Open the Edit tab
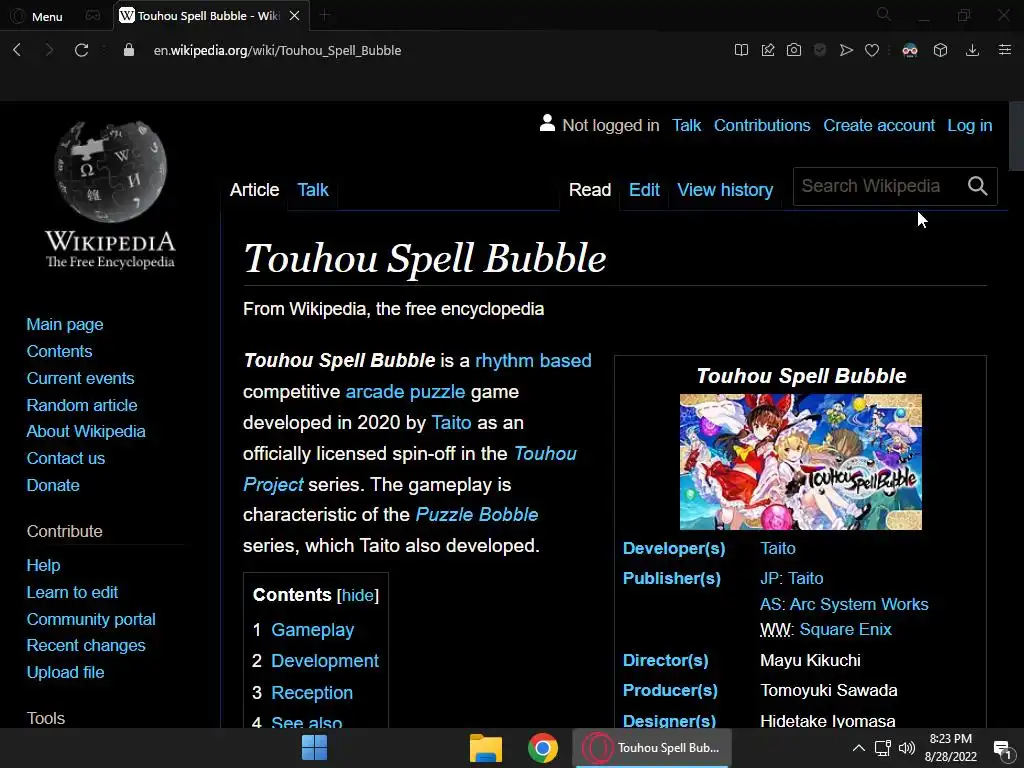 (644, 190)
